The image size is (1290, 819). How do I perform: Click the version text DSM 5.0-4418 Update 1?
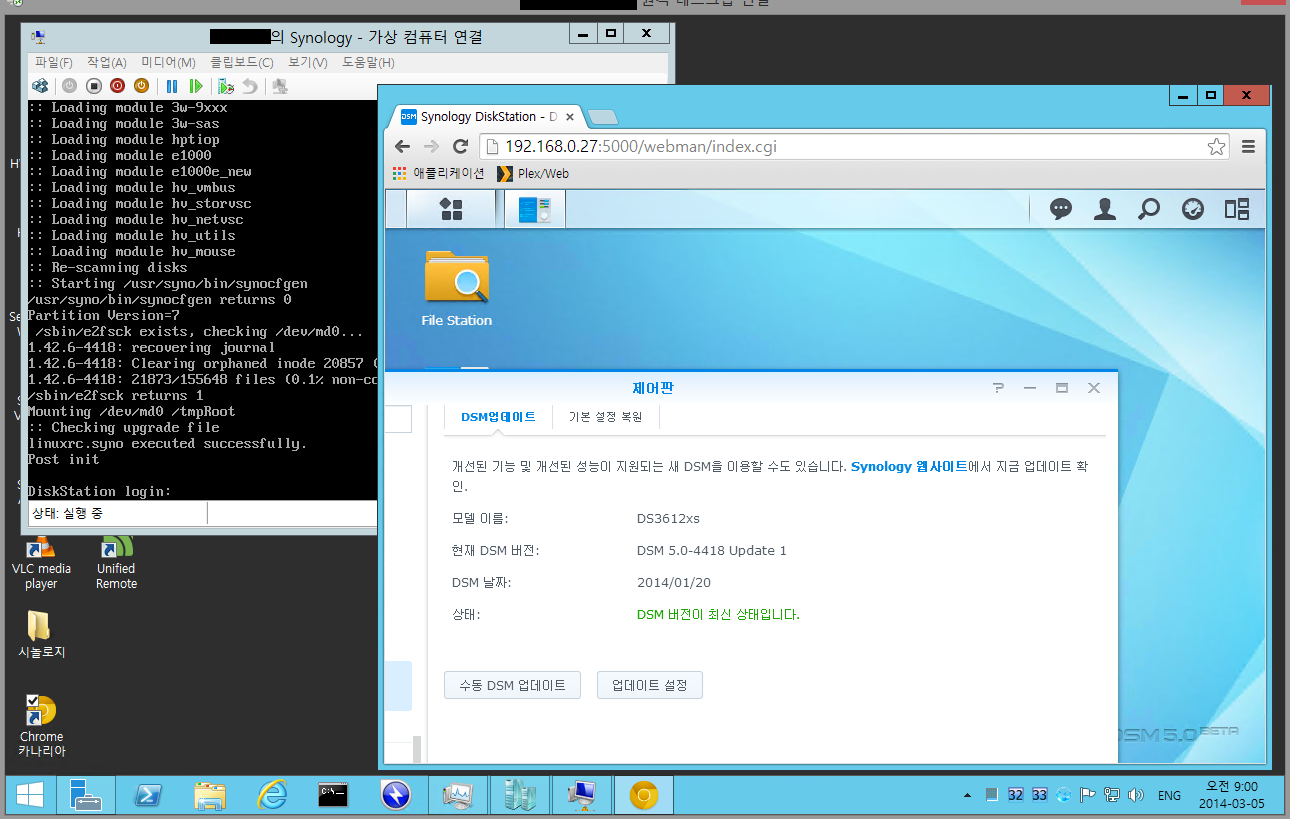pos(712,551)
